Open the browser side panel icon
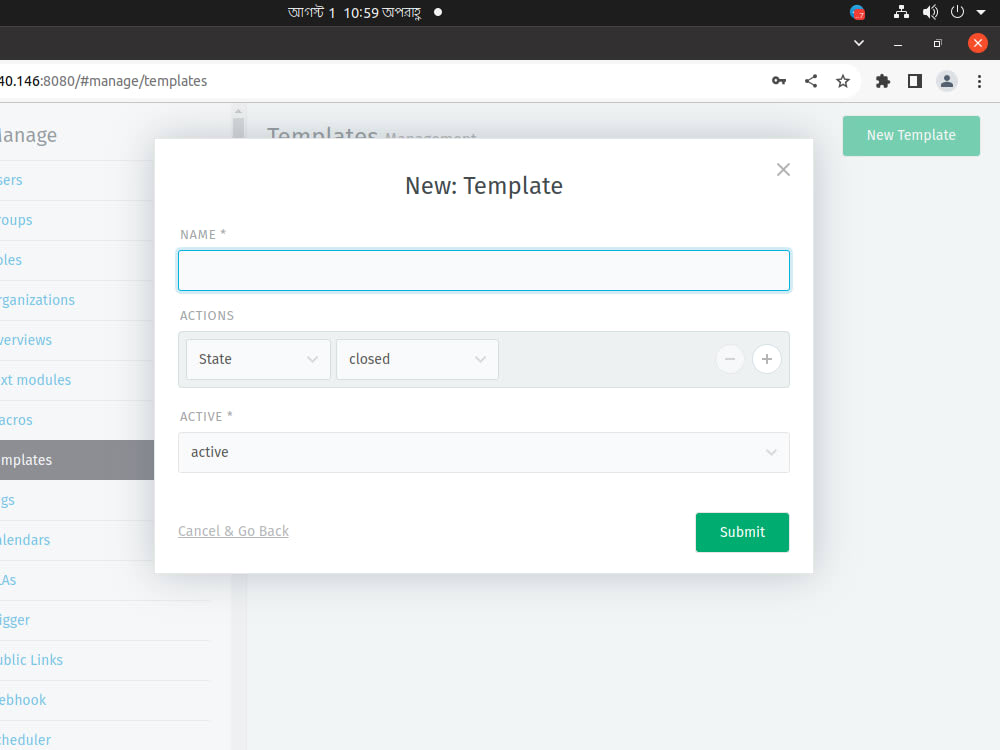1000x750 pixels. 914,81
